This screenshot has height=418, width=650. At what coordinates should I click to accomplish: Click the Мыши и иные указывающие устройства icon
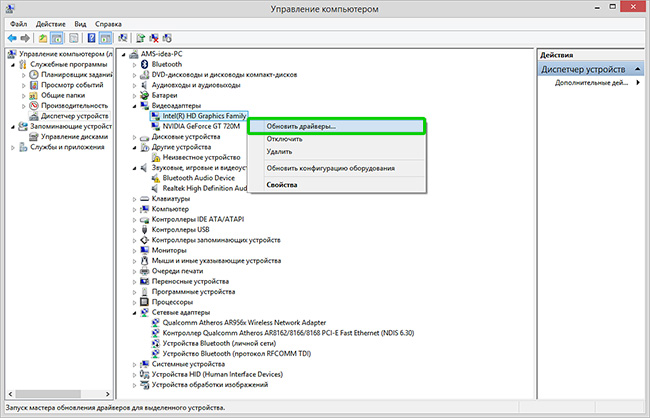[144, 261]
